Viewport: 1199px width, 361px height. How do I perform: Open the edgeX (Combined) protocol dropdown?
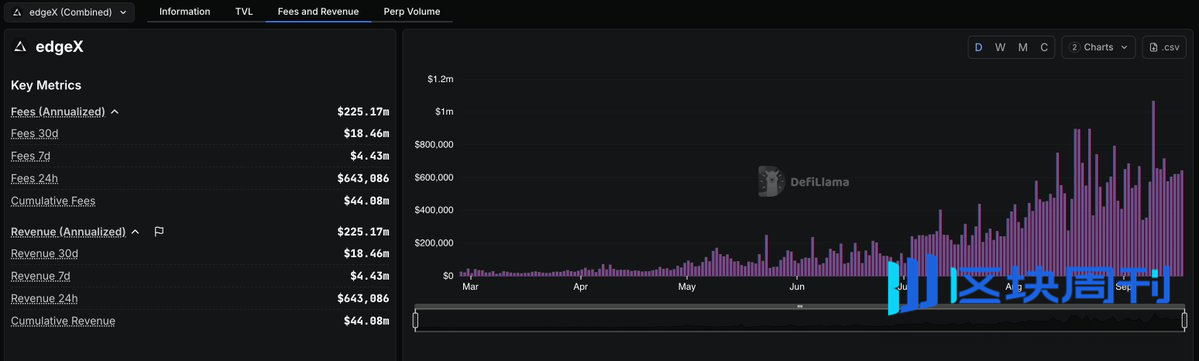(x=70, y=12)
